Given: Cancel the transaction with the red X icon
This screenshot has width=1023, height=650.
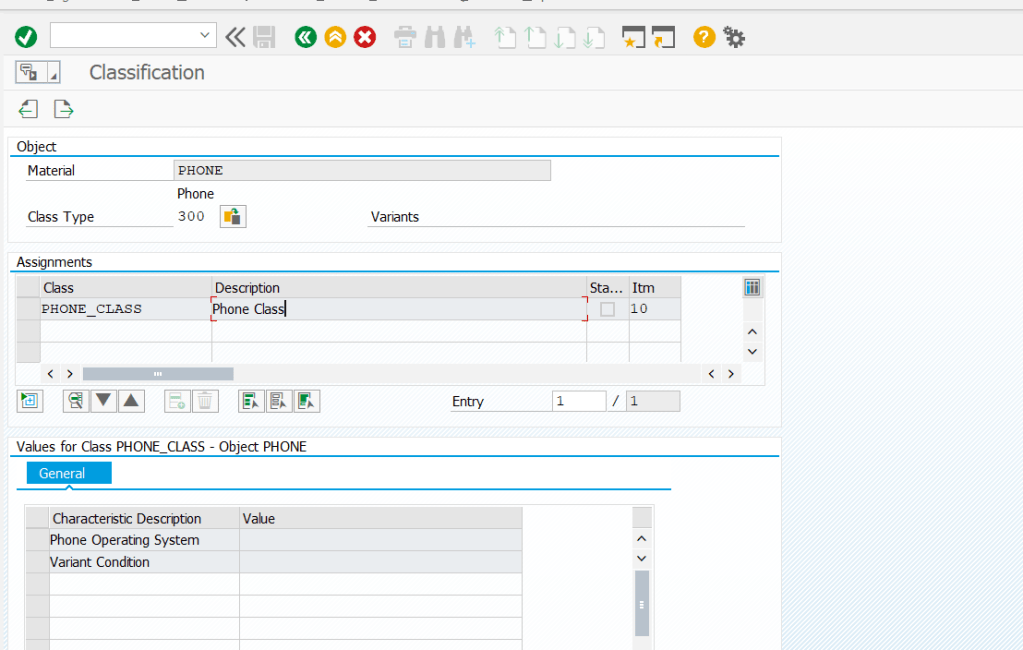Looking at the screenshot, I should (363, 36).
